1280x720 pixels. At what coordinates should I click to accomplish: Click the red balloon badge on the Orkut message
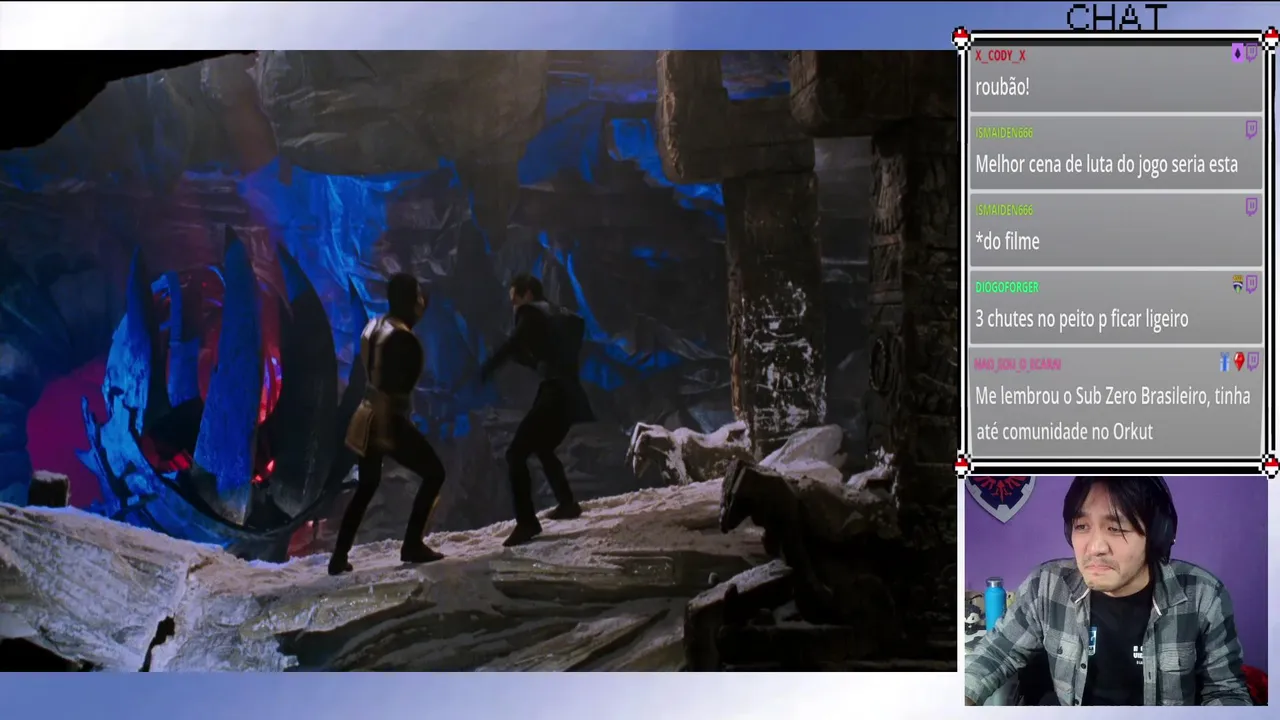coord(1238,362)
